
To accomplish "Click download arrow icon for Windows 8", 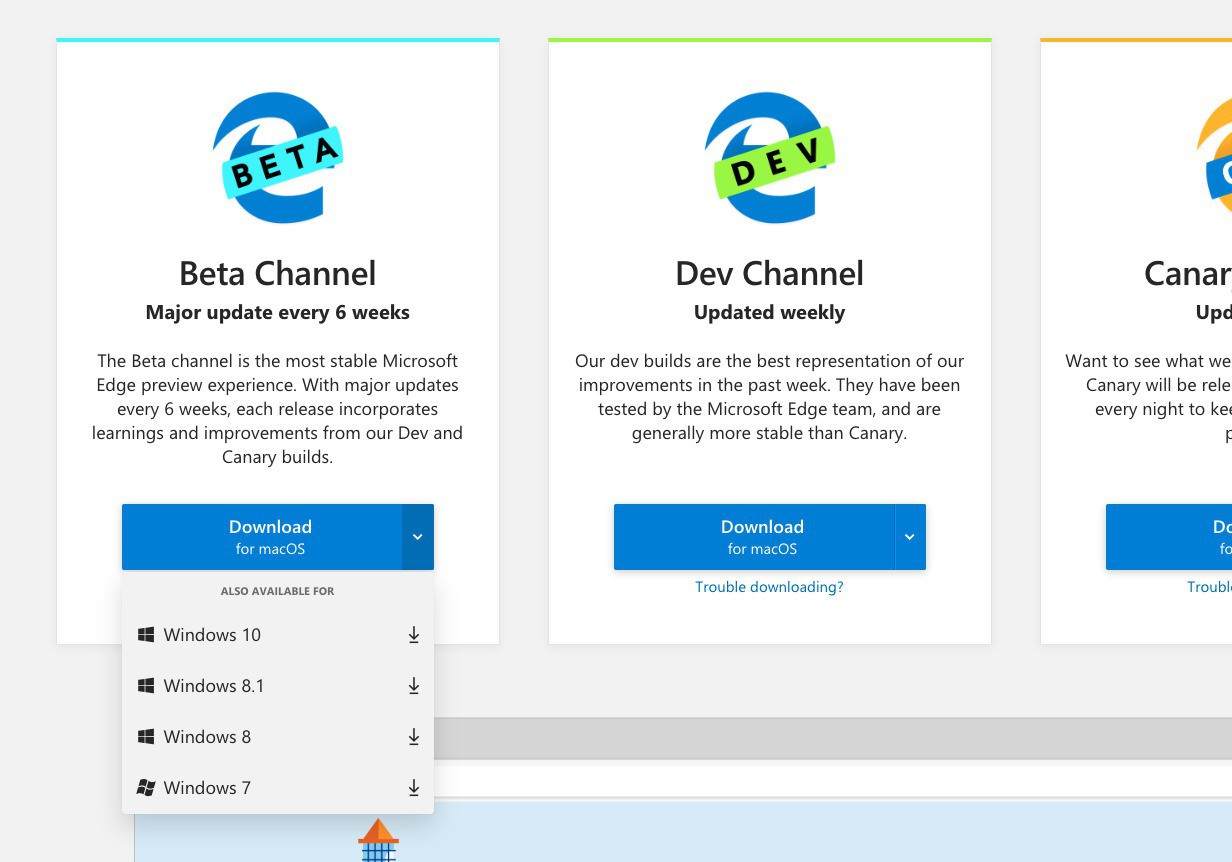I will click(414, 737).
